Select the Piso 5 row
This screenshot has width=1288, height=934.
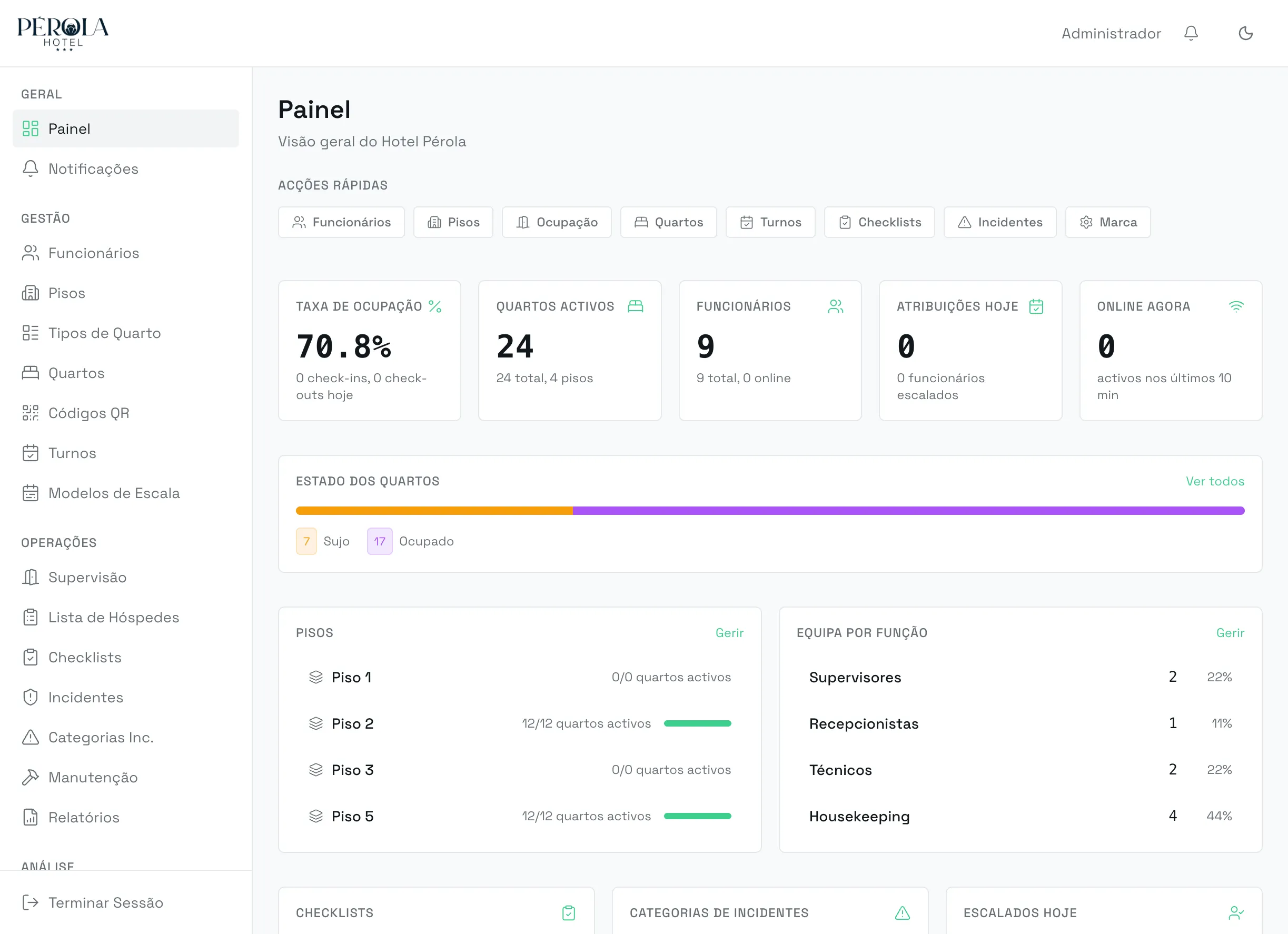520,816
